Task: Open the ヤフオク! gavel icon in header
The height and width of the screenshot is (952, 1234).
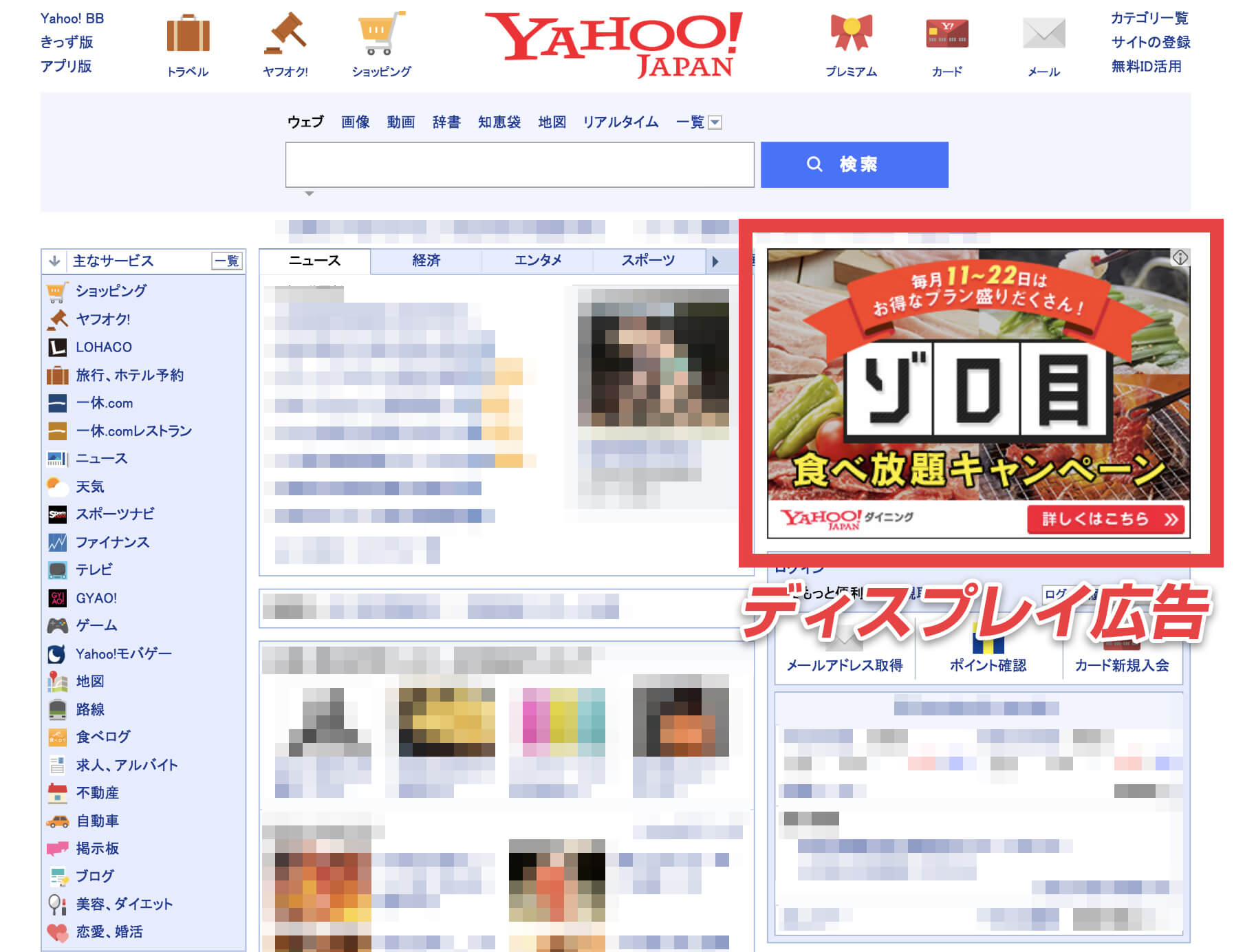Action: click(x=285, y=33)
